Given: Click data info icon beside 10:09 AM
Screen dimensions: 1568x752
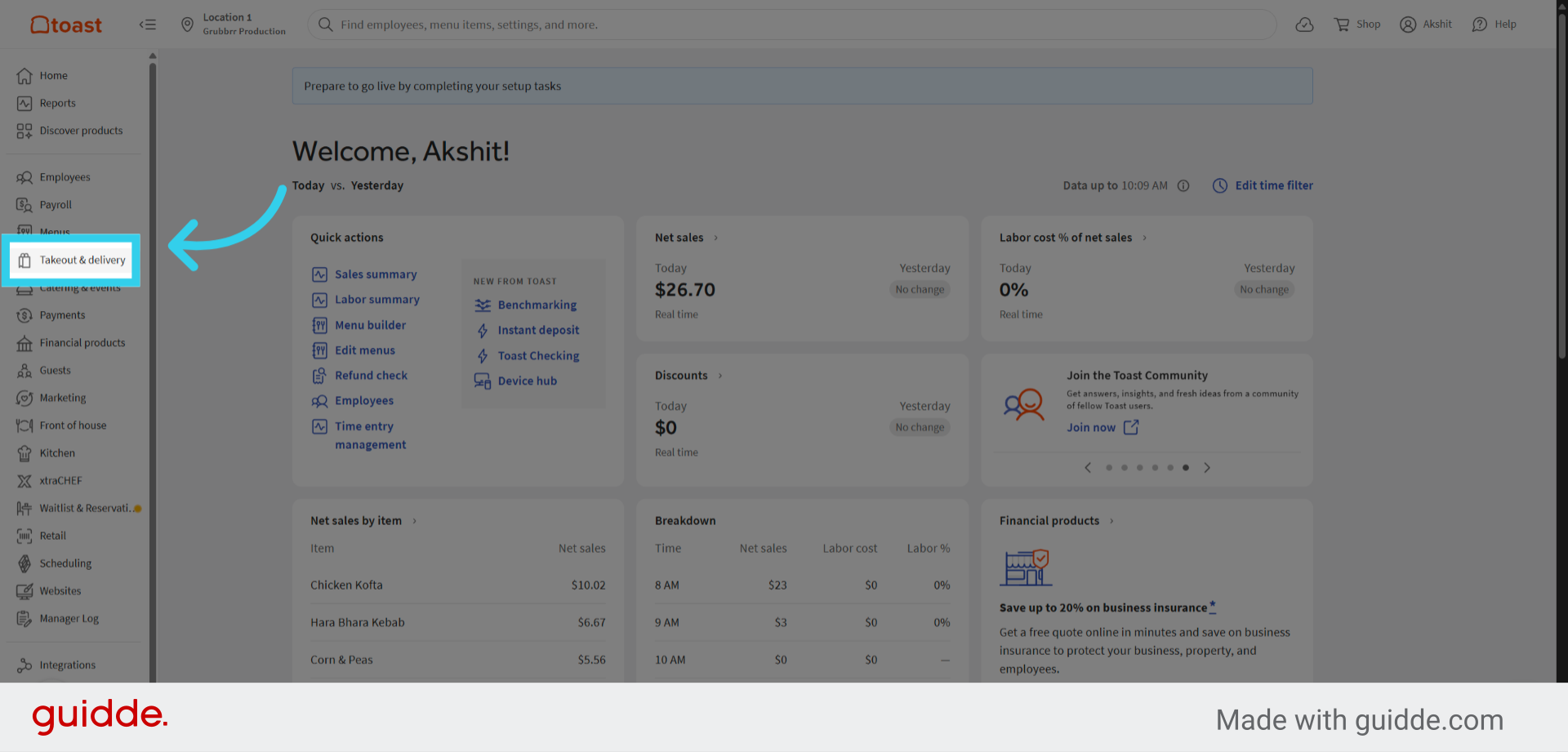Looking at the screenshot, I should (x=1183, y=185).
